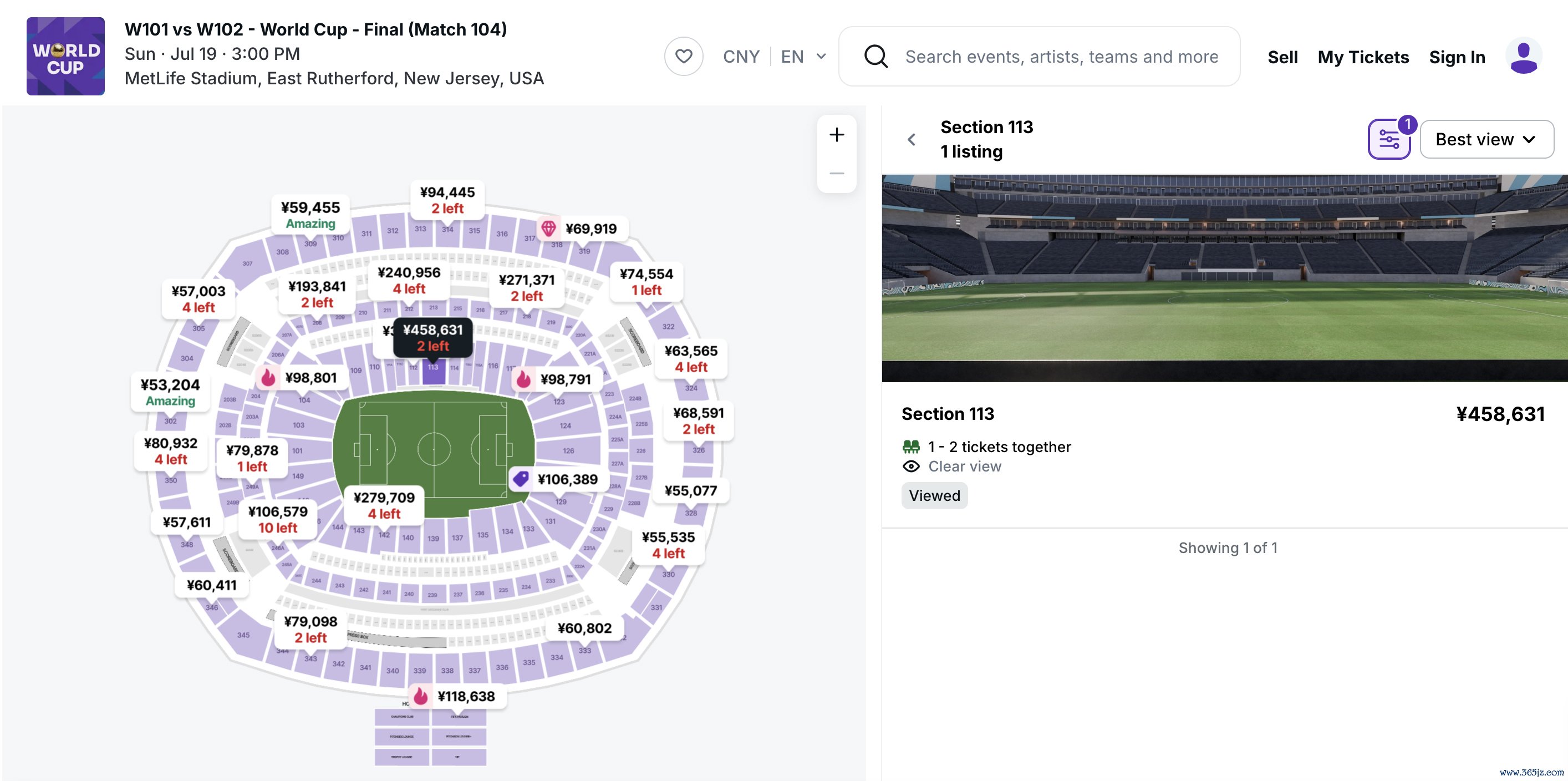1568x781 pixels.
Task: Click the Sign In link
Action: tap(1457, 57)
